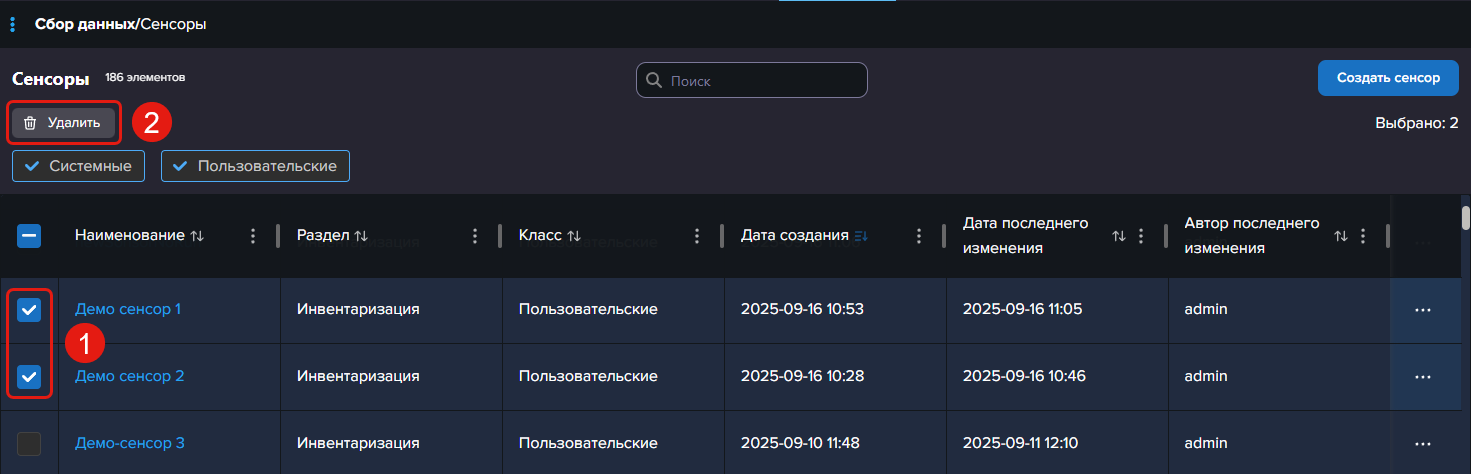Sort the table by Класс column
The width and height of the screenshot is (1471, 474).
point(574,236)
